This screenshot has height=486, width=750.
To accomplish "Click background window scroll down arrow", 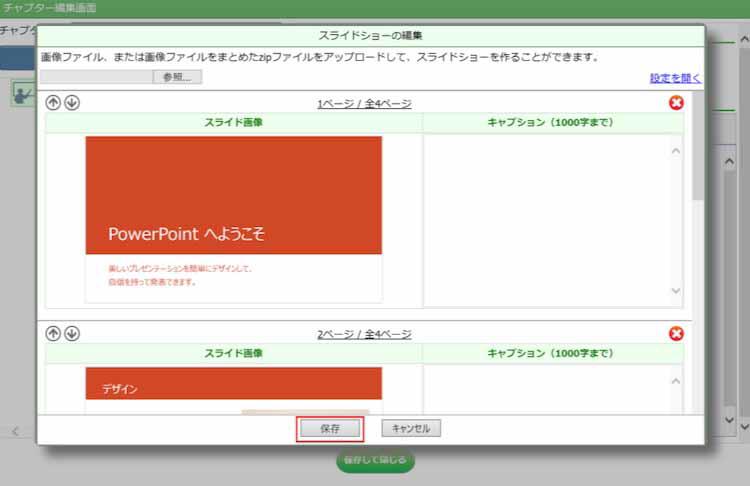I will click(744, 426).
